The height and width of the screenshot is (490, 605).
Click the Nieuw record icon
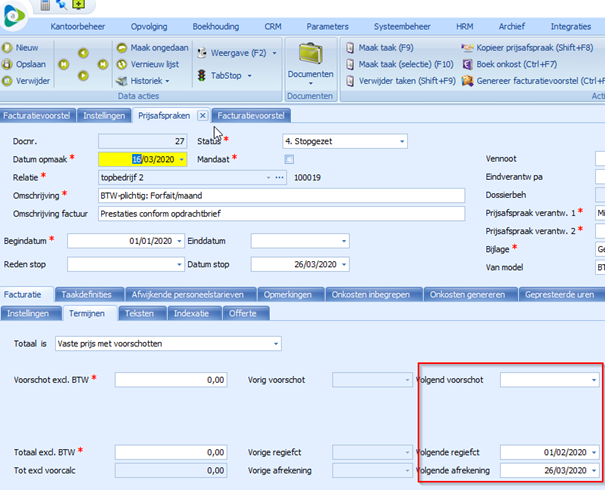8,47
